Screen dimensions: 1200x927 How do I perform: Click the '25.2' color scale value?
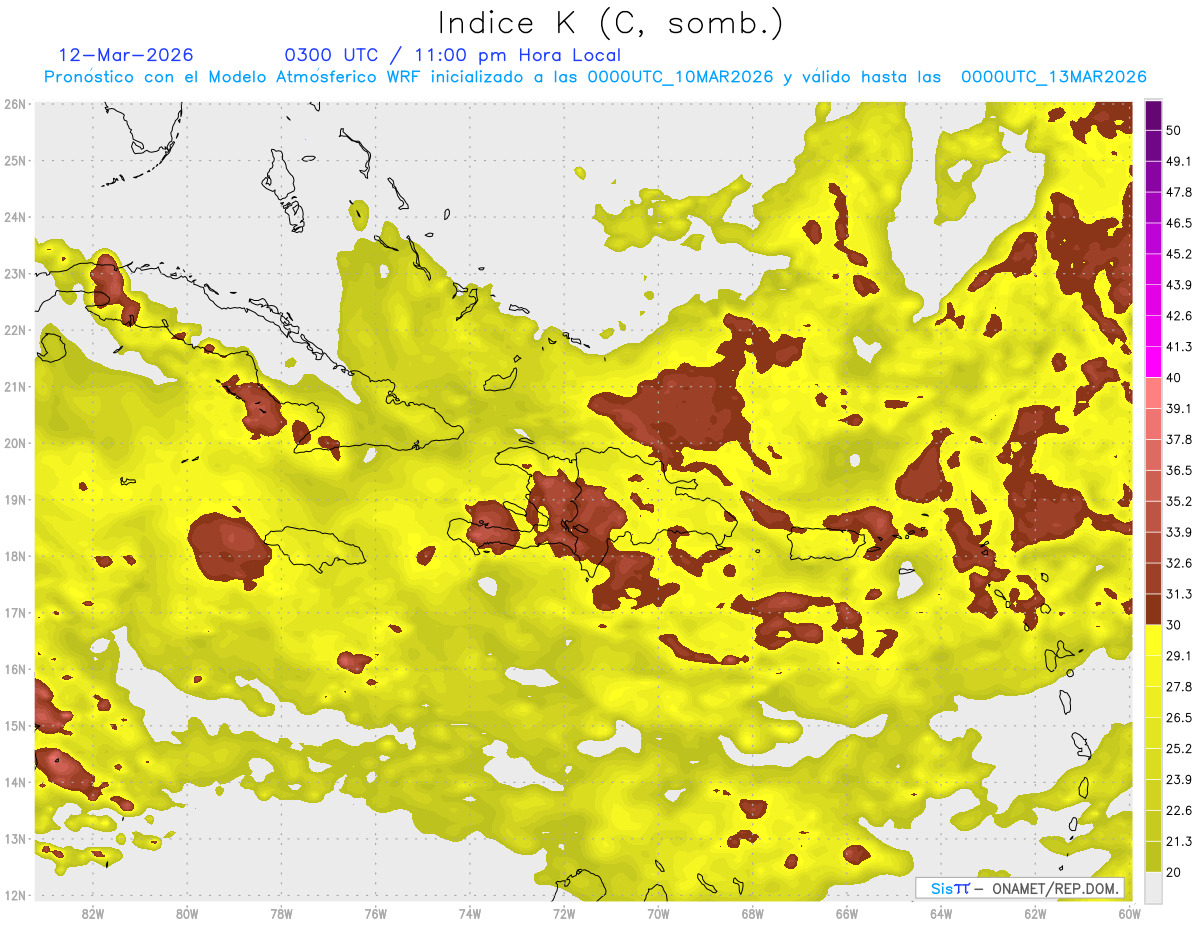point(1178,749)
